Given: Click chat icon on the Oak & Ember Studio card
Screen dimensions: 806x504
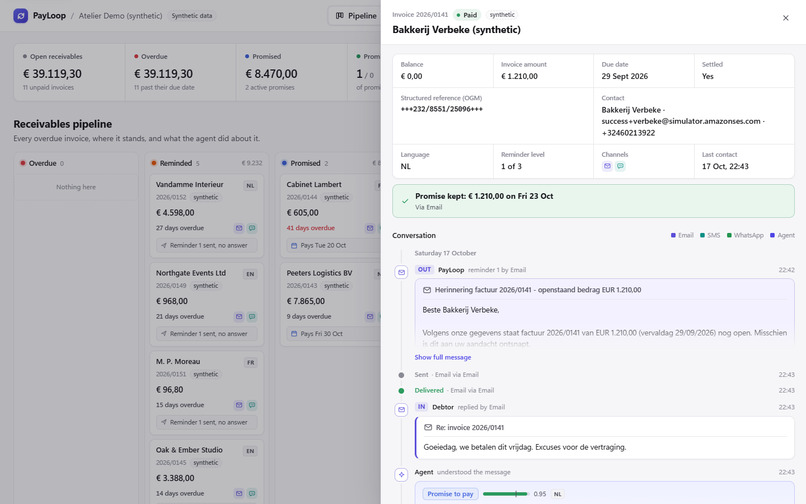Looking at the screenshot, I should pos(252,493).
